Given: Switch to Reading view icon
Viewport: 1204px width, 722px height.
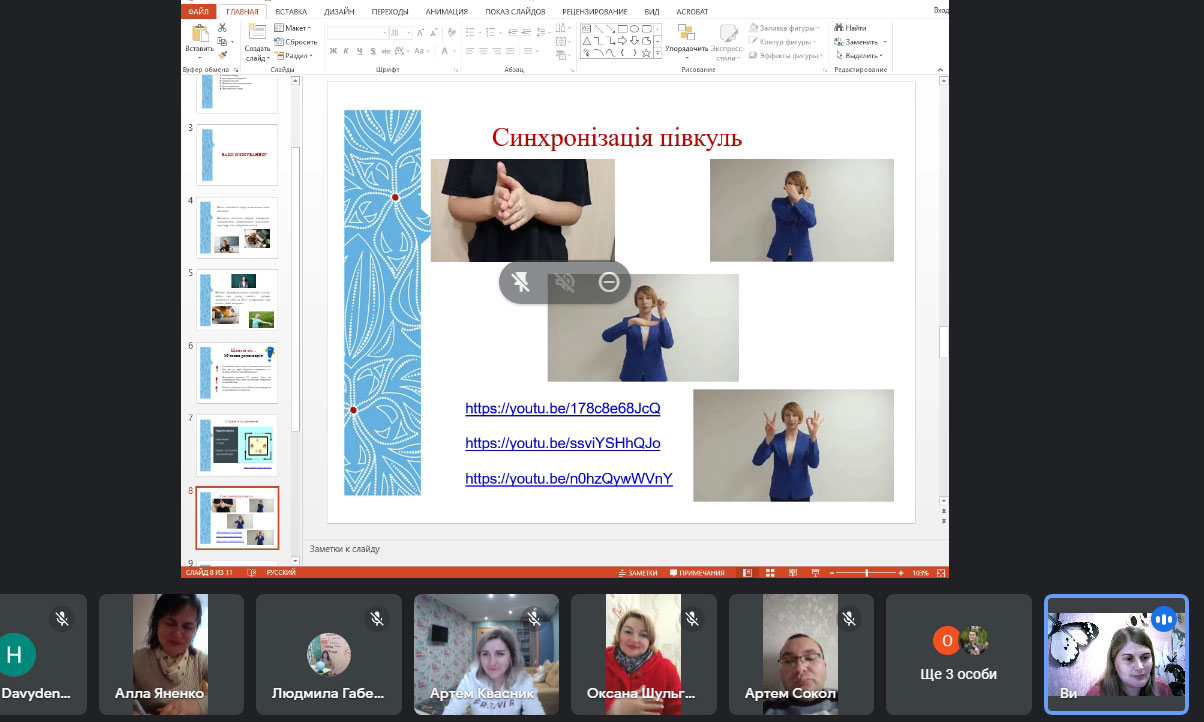Looking at the screenshot, I should pyautogui.click(x=792, y=573).
